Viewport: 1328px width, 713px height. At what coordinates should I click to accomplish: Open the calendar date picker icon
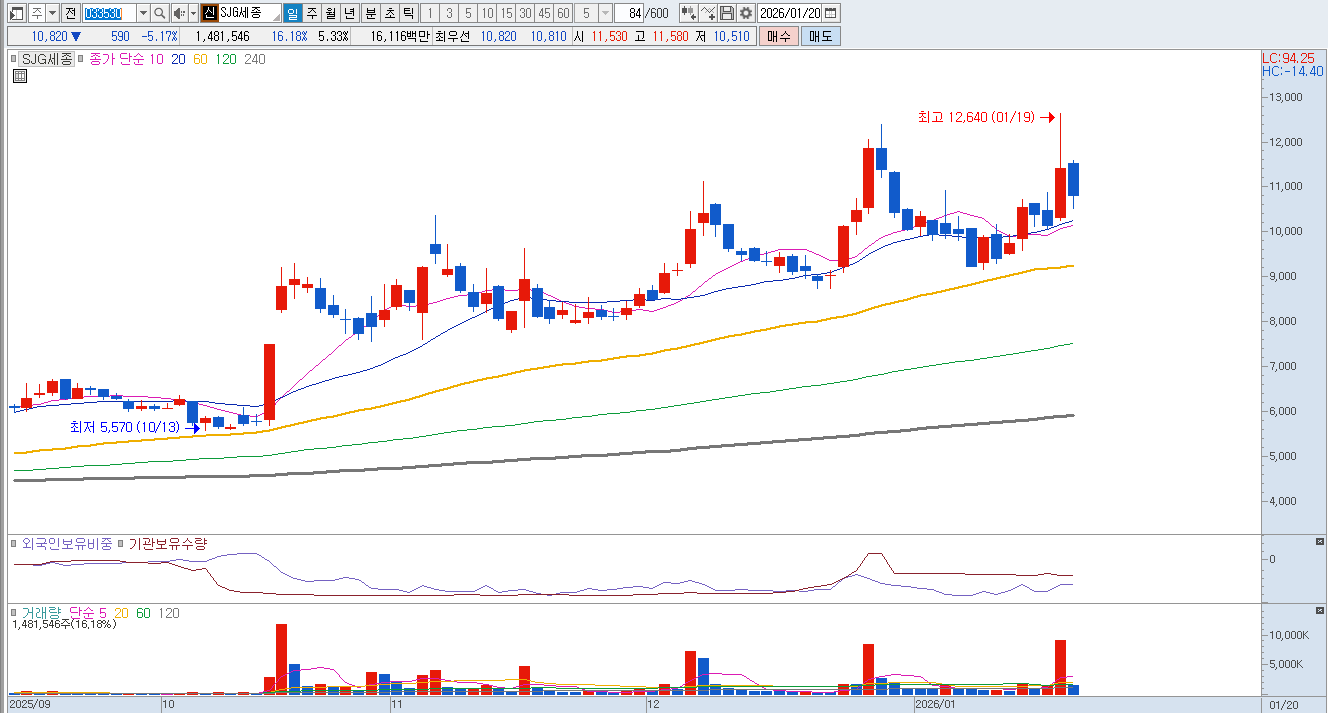831,13
